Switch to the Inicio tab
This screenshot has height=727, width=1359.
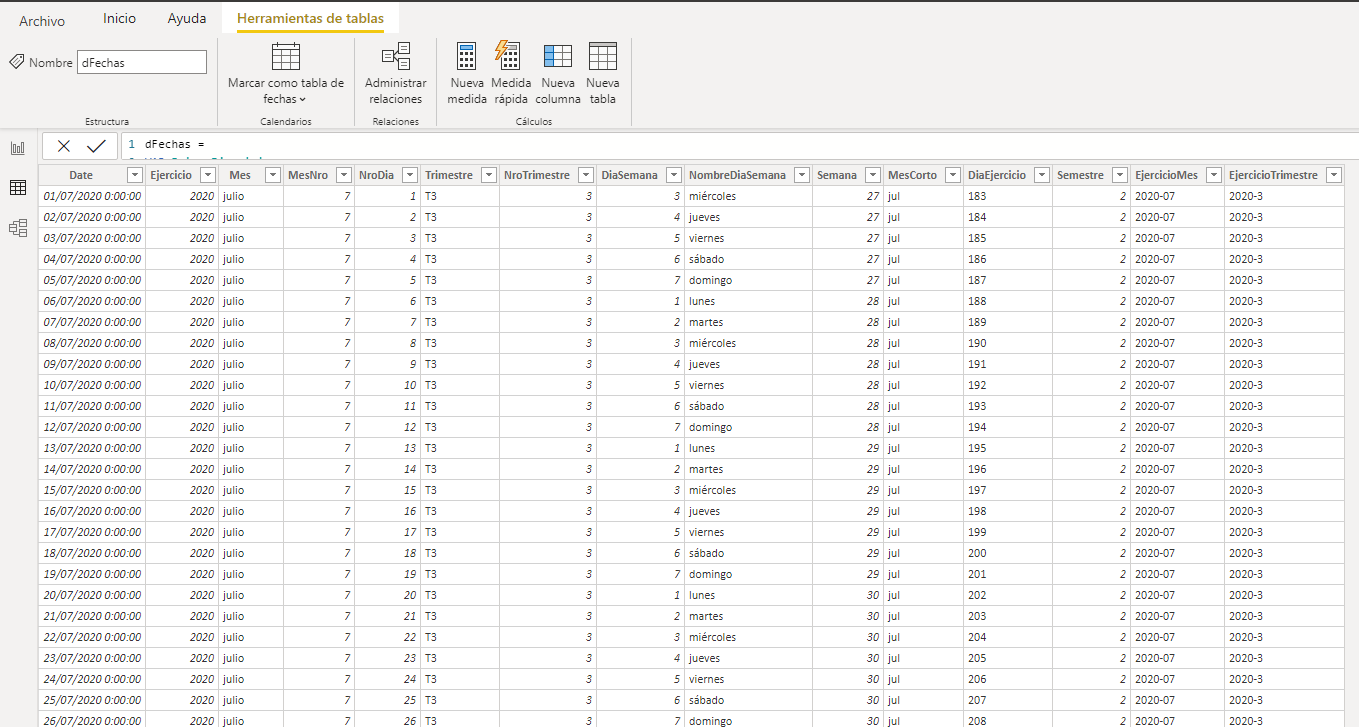[x=119, y=18]
